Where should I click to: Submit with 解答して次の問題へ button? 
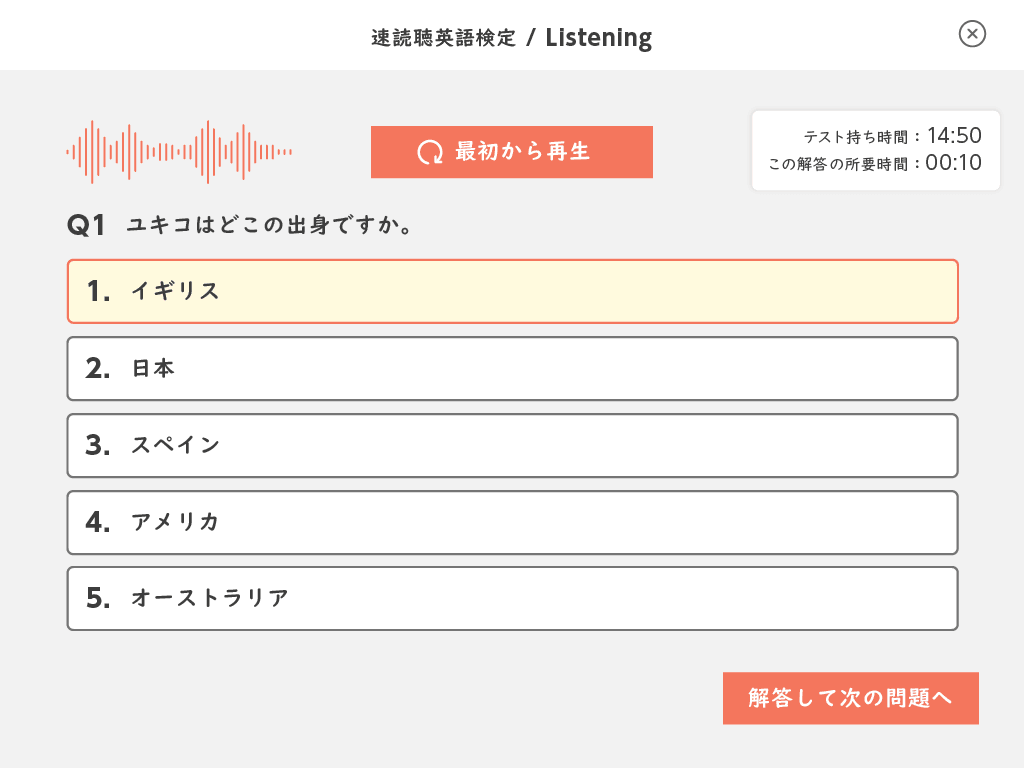[850, 698]
